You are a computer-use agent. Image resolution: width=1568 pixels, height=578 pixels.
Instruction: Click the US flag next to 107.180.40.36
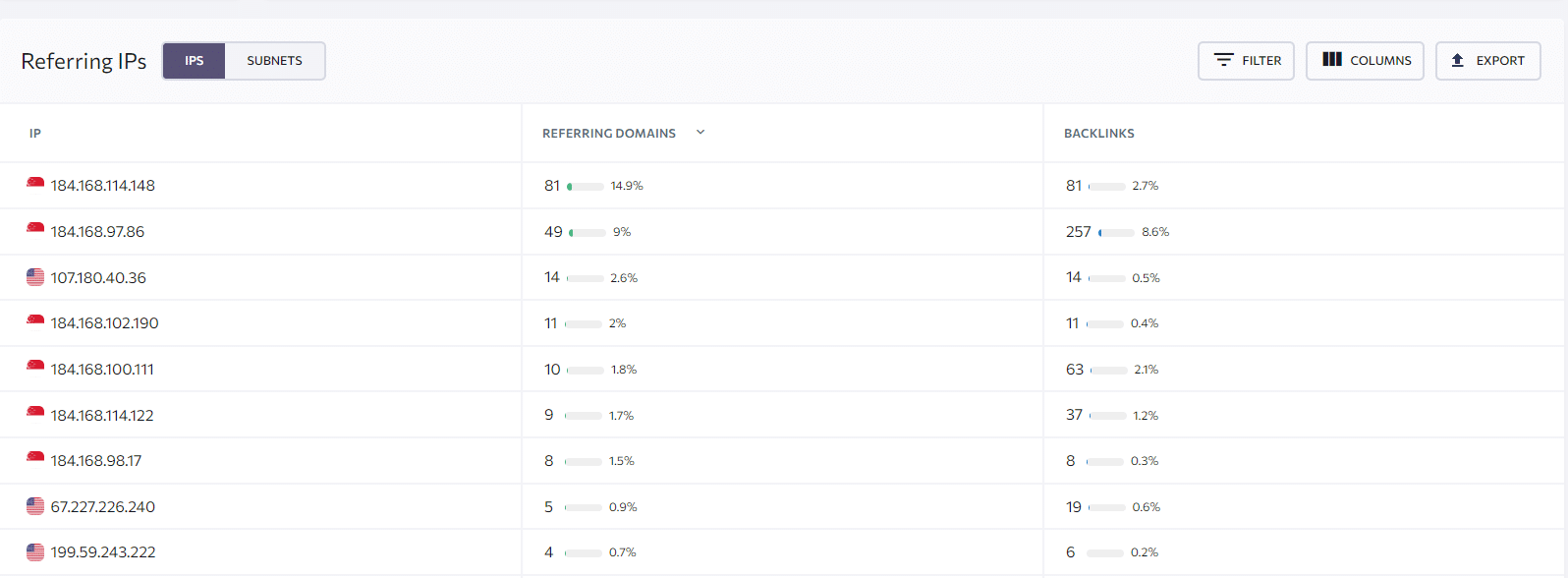(x=35, y=277)
